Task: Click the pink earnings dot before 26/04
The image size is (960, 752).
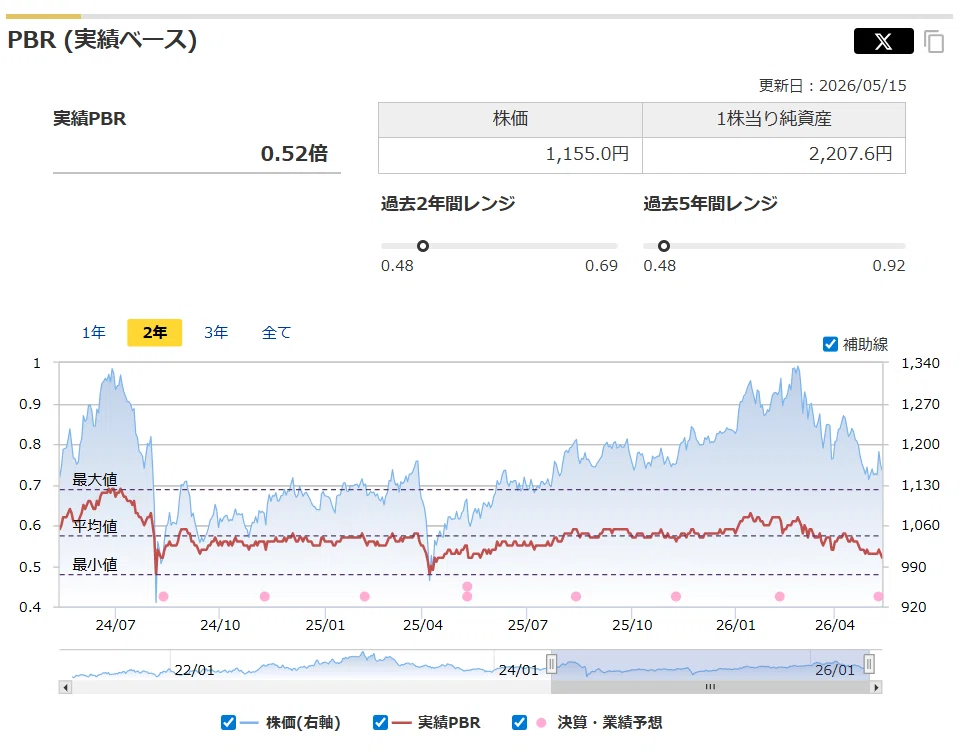Action: tap(779, 596)
